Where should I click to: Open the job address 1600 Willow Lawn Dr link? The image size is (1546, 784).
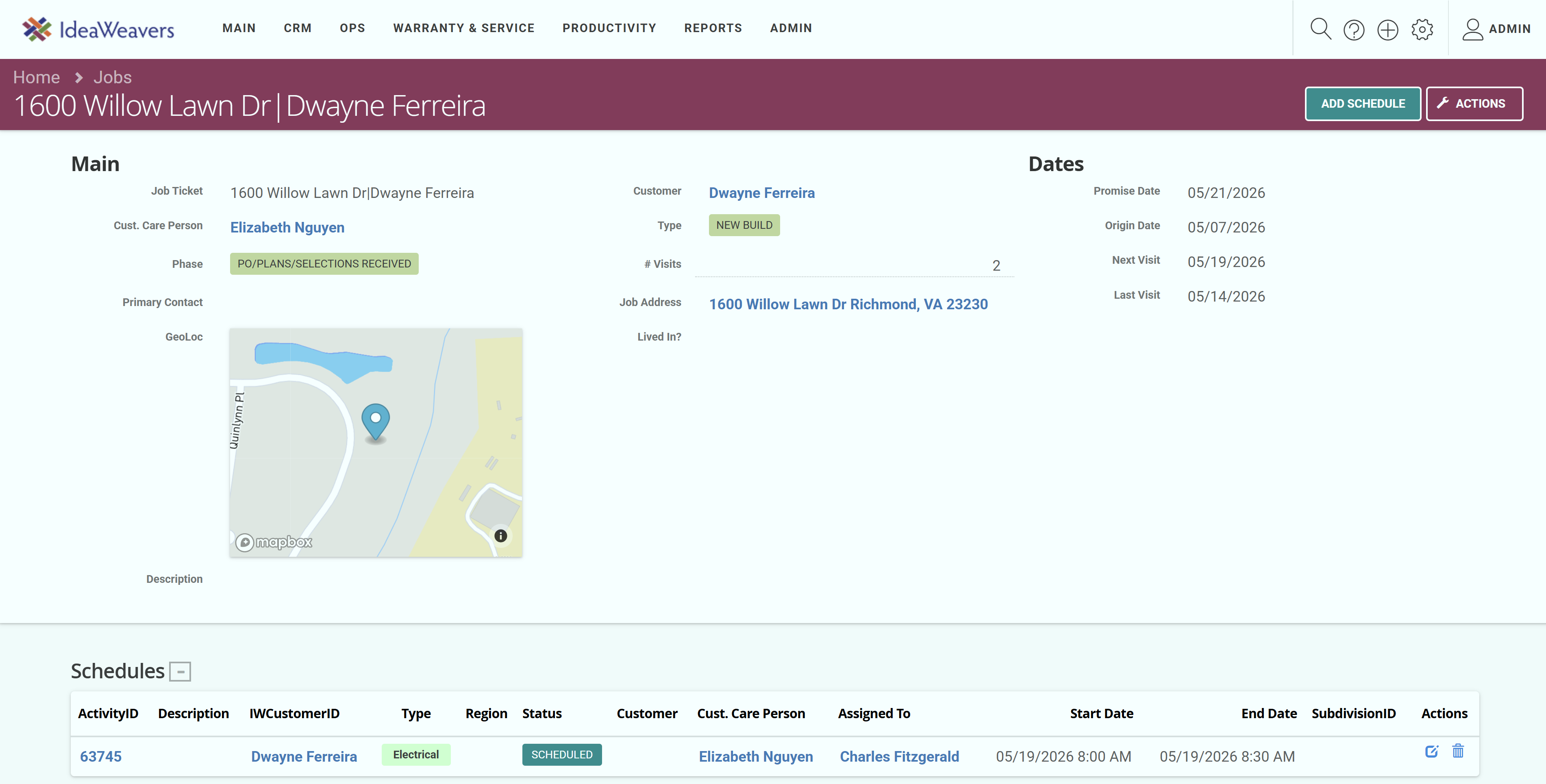click(848, 305)
